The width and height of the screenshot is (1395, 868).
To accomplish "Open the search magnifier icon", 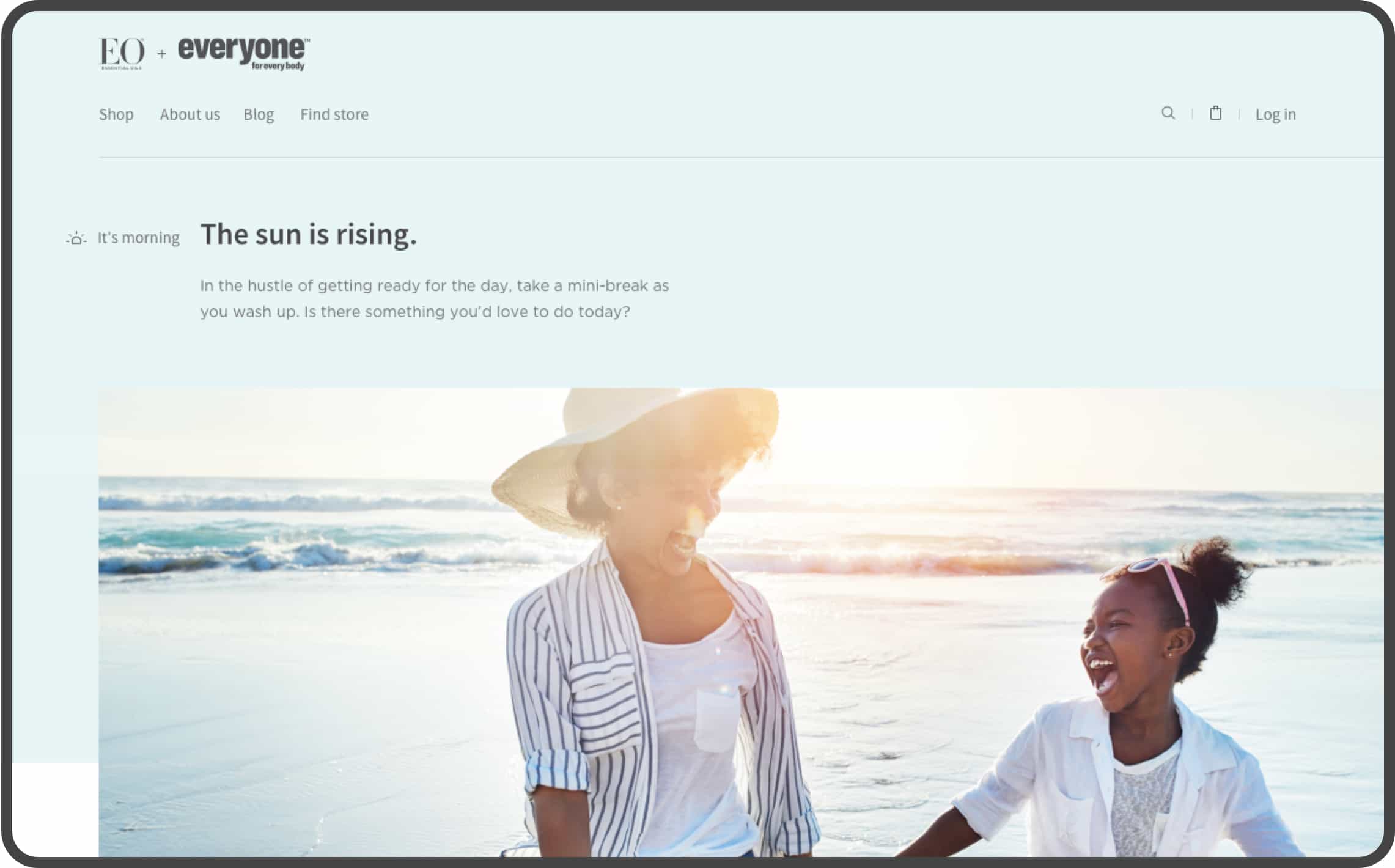I will click(x=1168, y=113).
